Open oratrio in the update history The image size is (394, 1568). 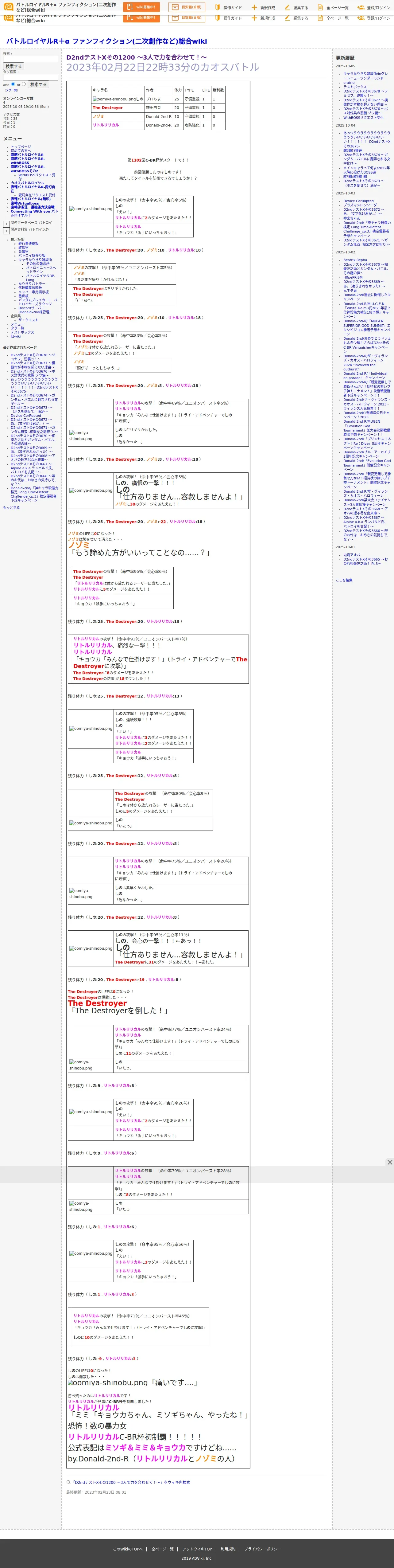point(349,83)
